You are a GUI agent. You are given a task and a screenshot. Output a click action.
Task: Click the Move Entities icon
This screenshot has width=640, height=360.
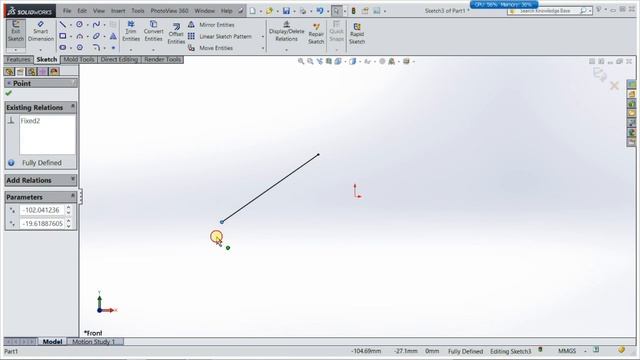(191, 48)
